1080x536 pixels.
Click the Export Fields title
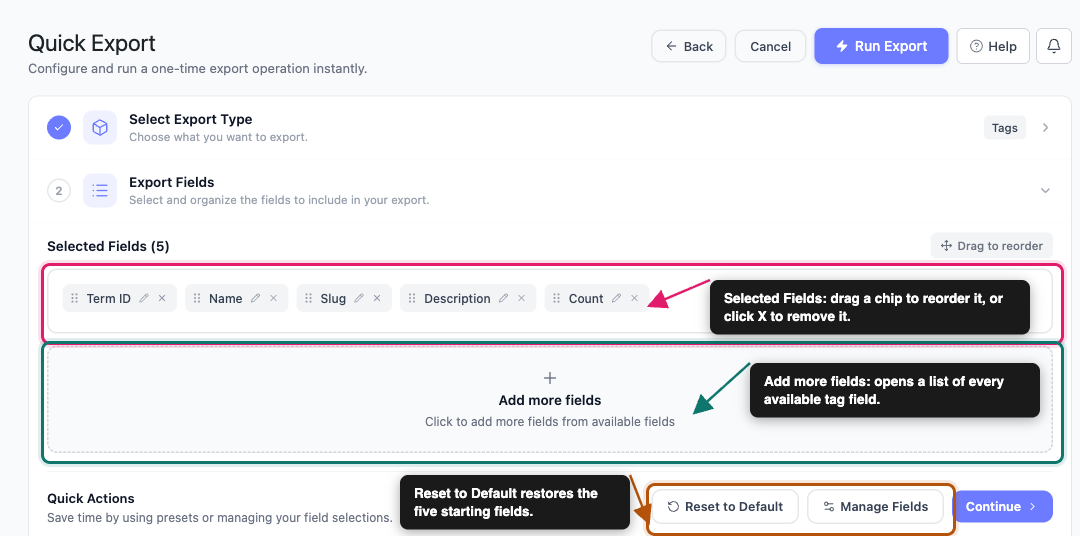coord(172,183)
